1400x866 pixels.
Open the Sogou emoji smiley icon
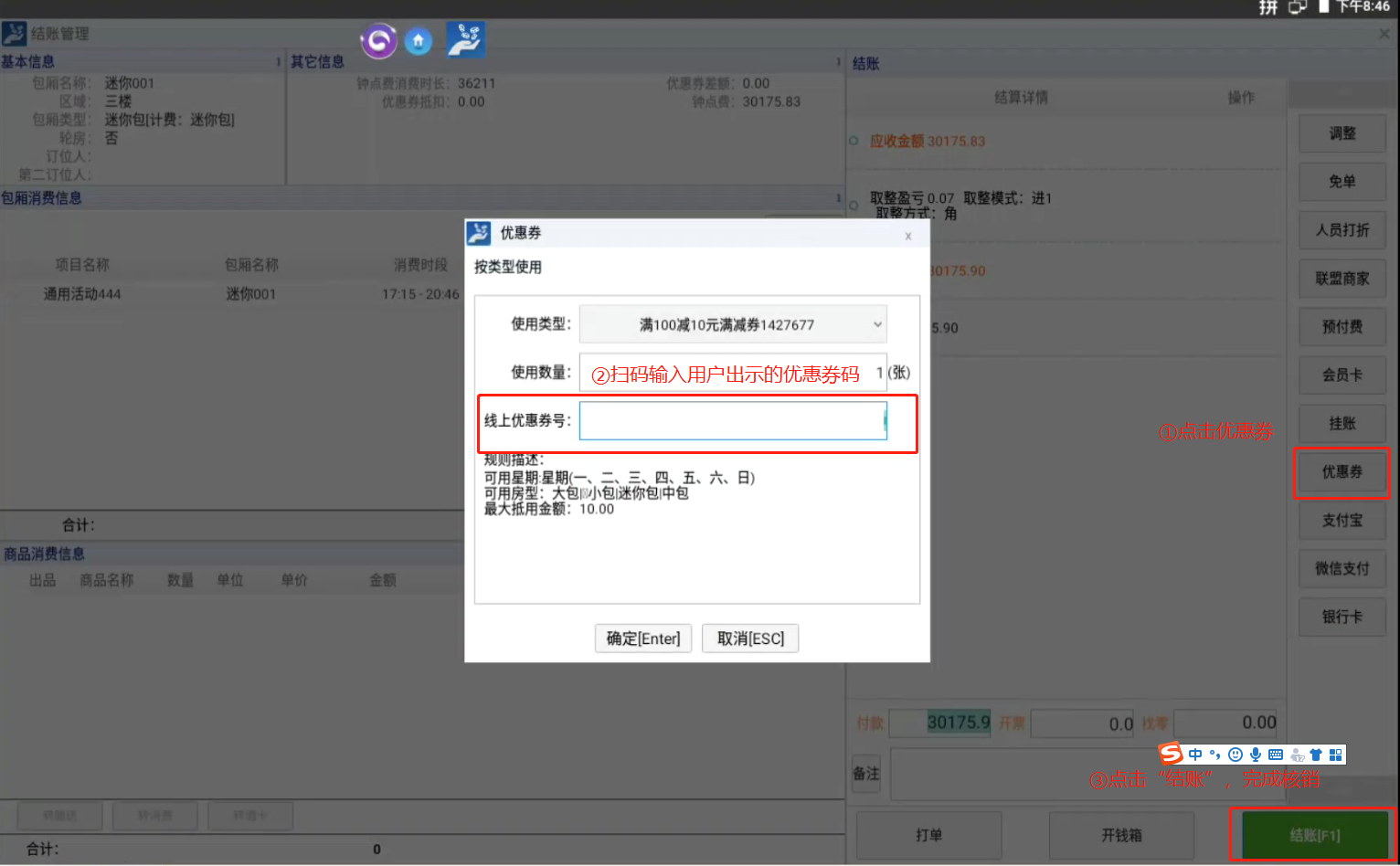click(x=1236, y=755)
